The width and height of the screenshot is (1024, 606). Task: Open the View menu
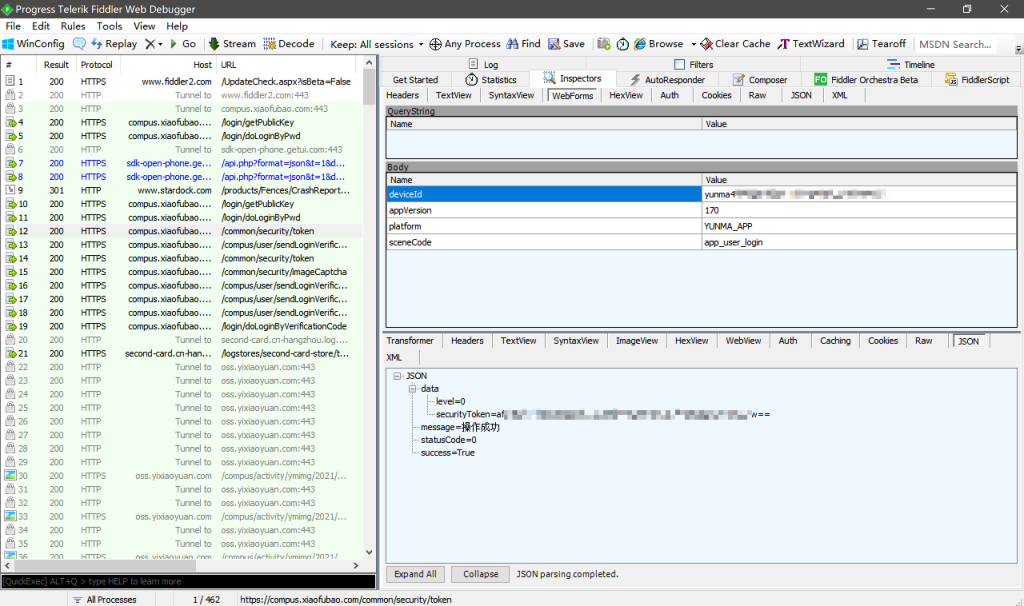point(144,26)
